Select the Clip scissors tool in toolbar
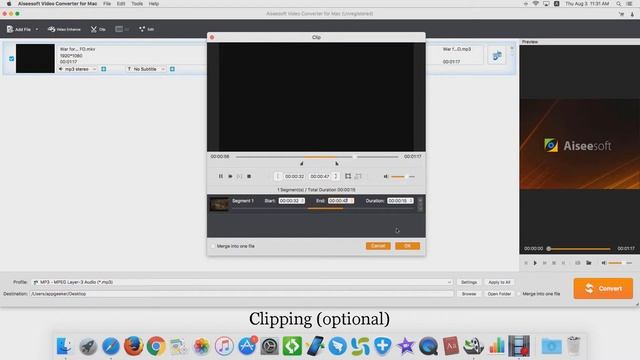 click(98, 29)
